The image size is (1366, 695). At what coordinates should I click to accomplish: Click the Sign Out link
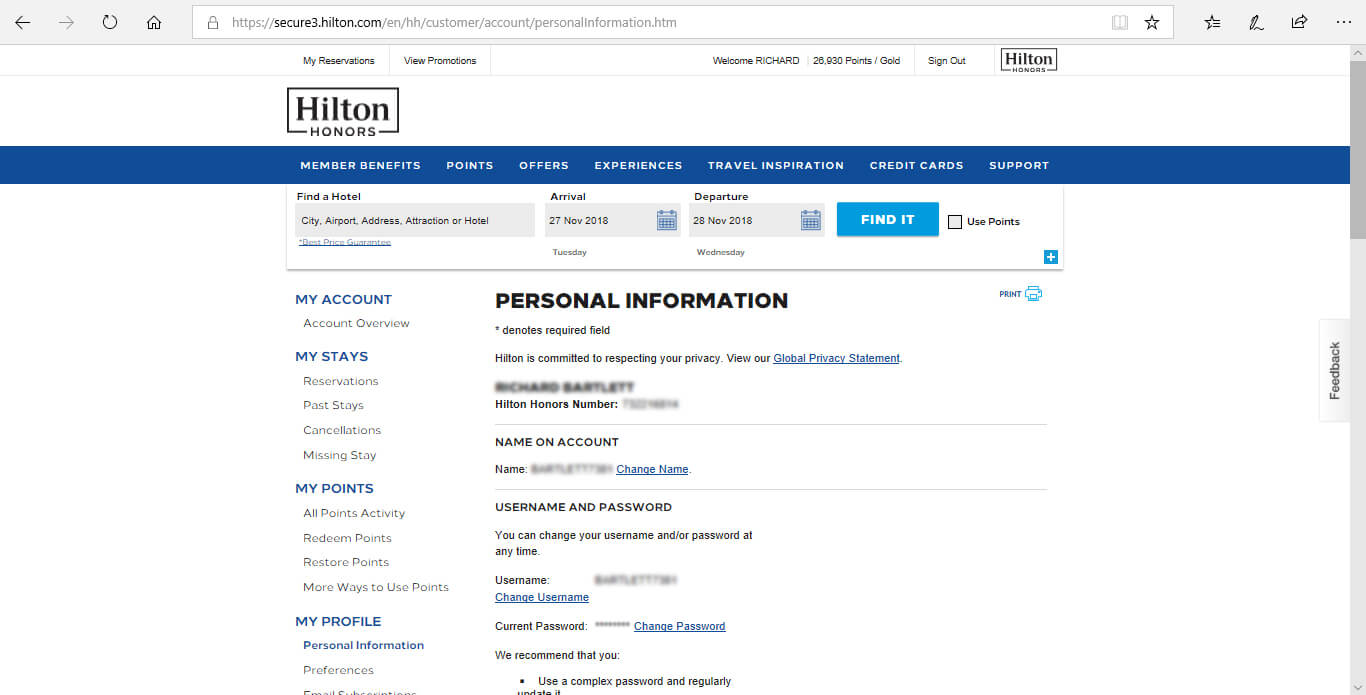(947, 61)
